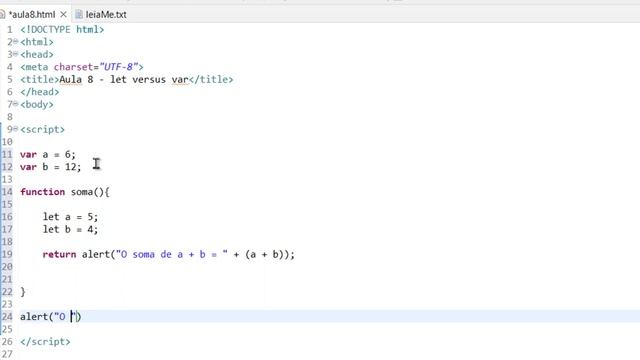
Task: Click the closing brace on line 22
Action: (23, 292)
